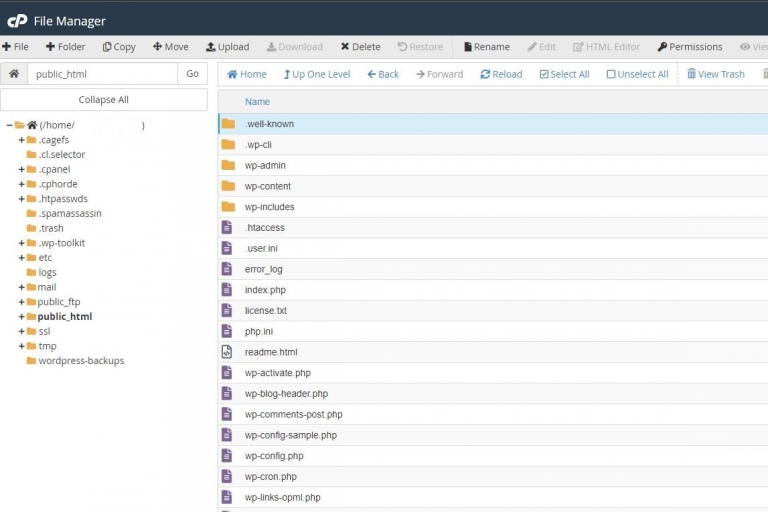Expand the public_html tree folder
The width and height of the screenshot is (768, 512).
pos(22,317)
